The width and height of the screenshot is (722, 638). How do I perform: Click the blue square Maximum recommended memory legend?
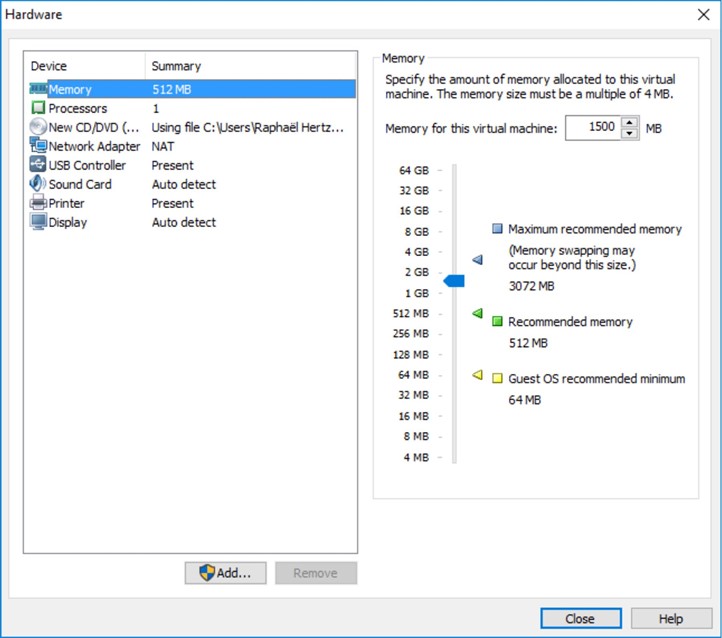pyautogui.click(x=497, y=229)
